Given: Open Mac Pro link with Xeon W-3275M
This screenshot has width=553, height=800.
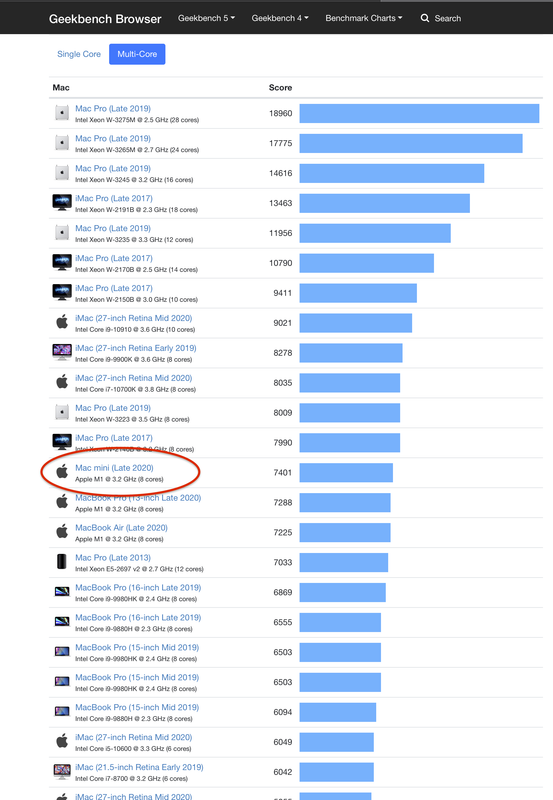Looking at the screenshot, I should pyautogui.click(x=113, y=109).
